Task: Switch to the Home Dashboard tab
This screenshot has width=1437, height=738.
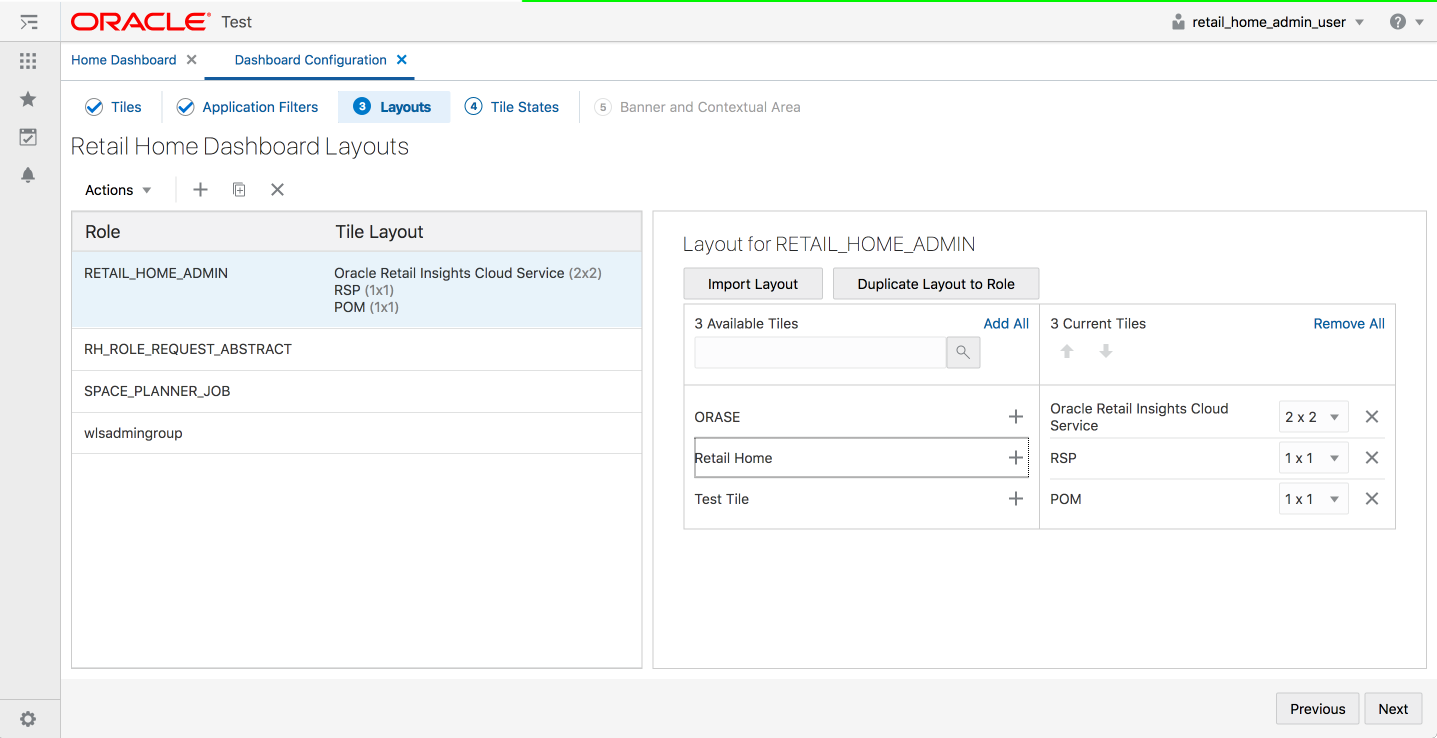Action: (x=124, y=60)
